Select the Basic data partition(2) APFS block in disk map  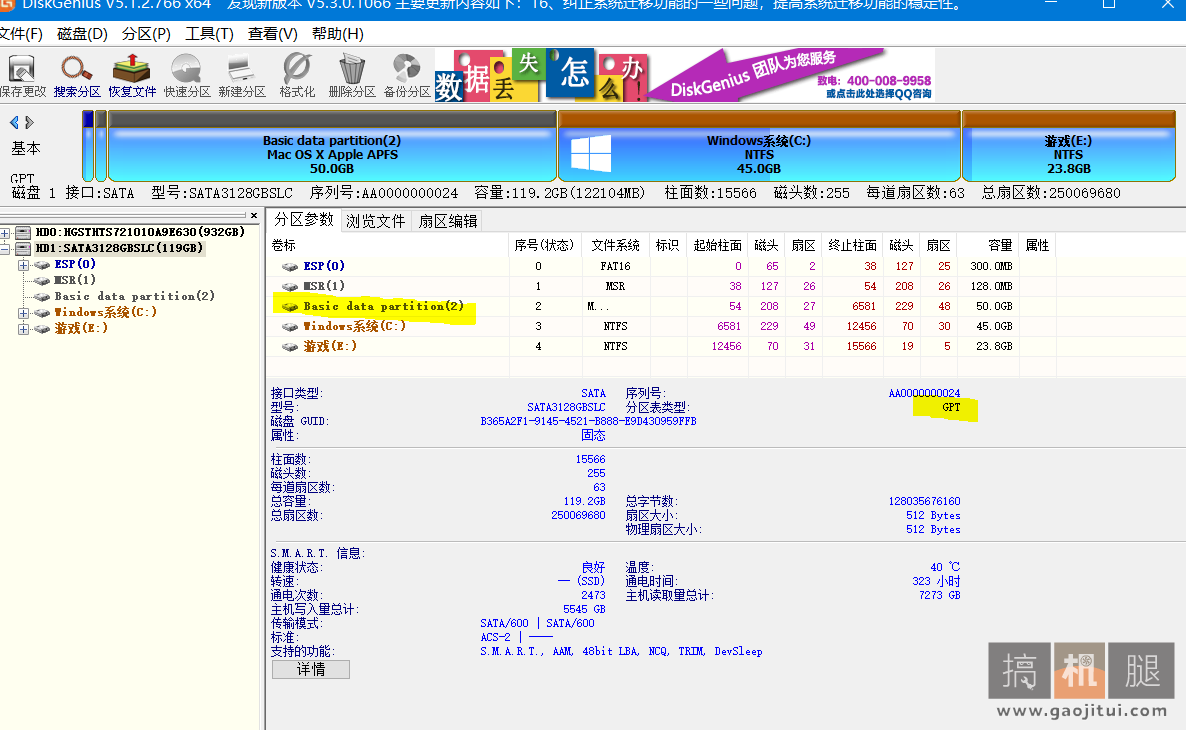(332, 147)
